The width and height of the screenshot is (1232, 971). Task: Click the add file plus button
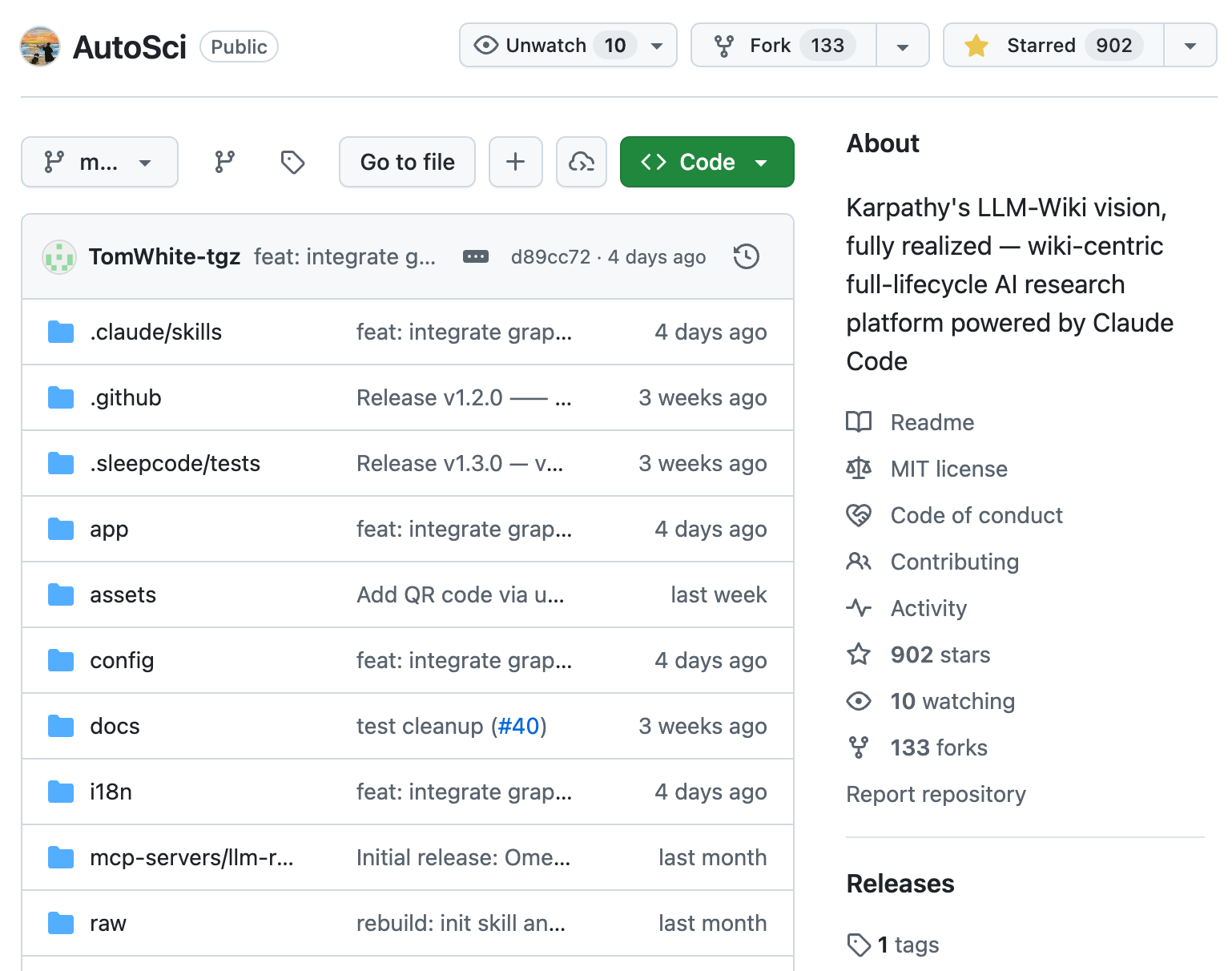[516, 162]
